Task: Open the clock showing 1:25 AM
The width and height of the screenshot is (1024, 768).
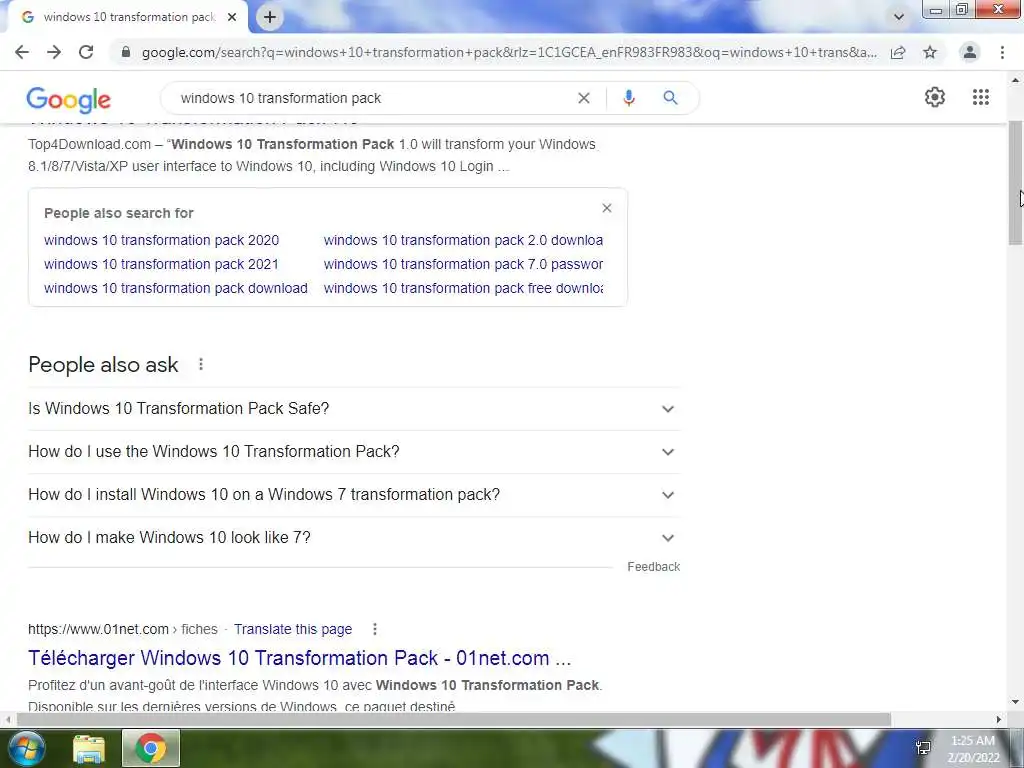Action: (x=973, y=749)
